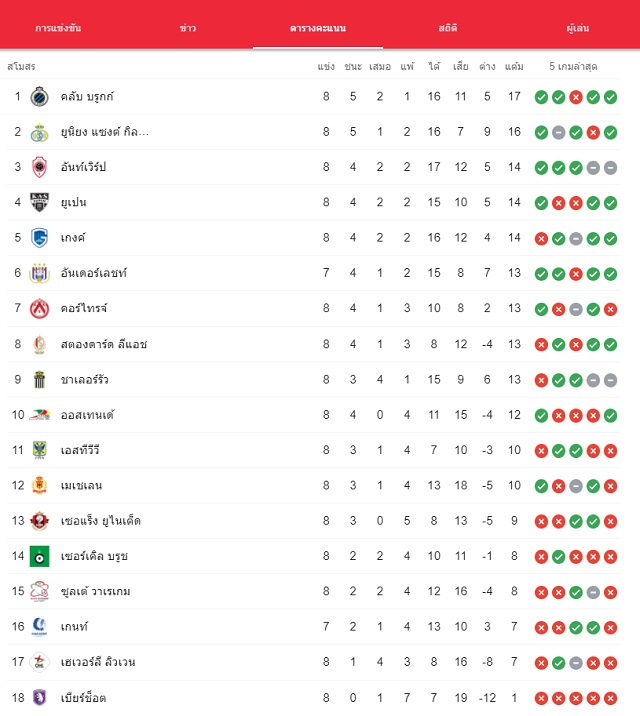Open the อันเดอร์เลชท์ club badge
The width and height of the screenshot is (640, 716).
pos(39,273)
